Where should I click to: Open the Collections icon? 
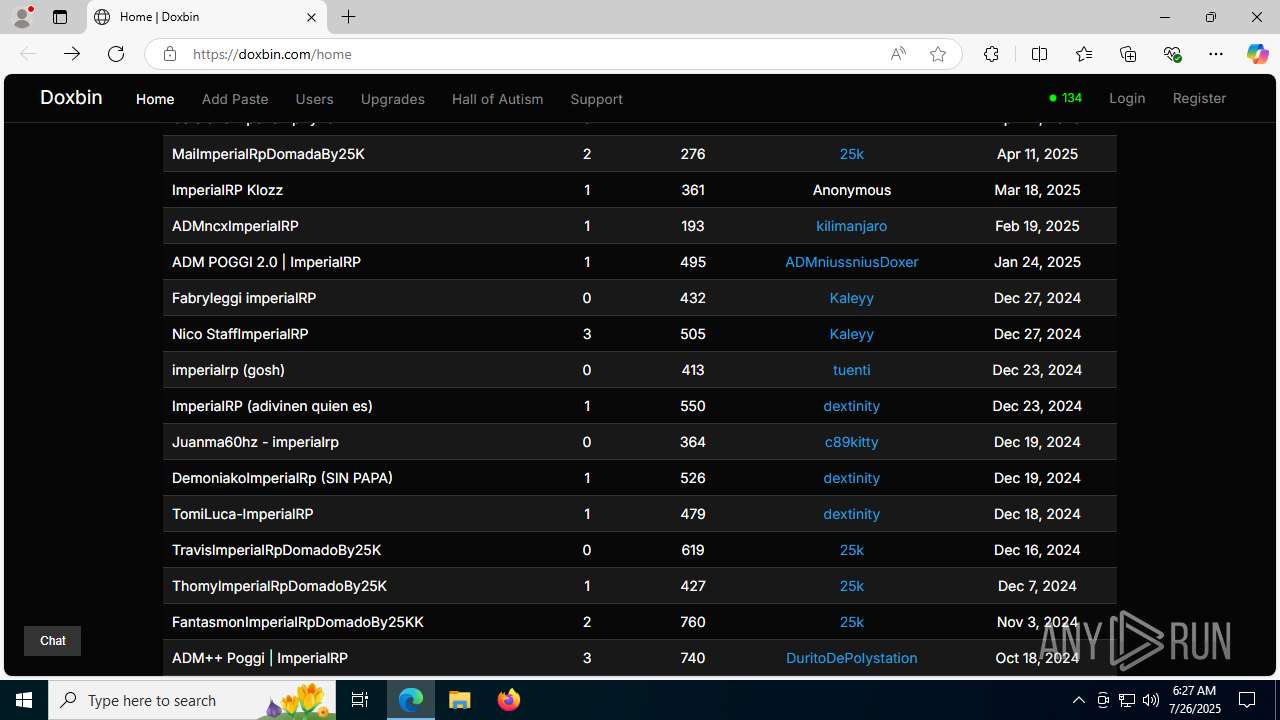point(1128,54)
